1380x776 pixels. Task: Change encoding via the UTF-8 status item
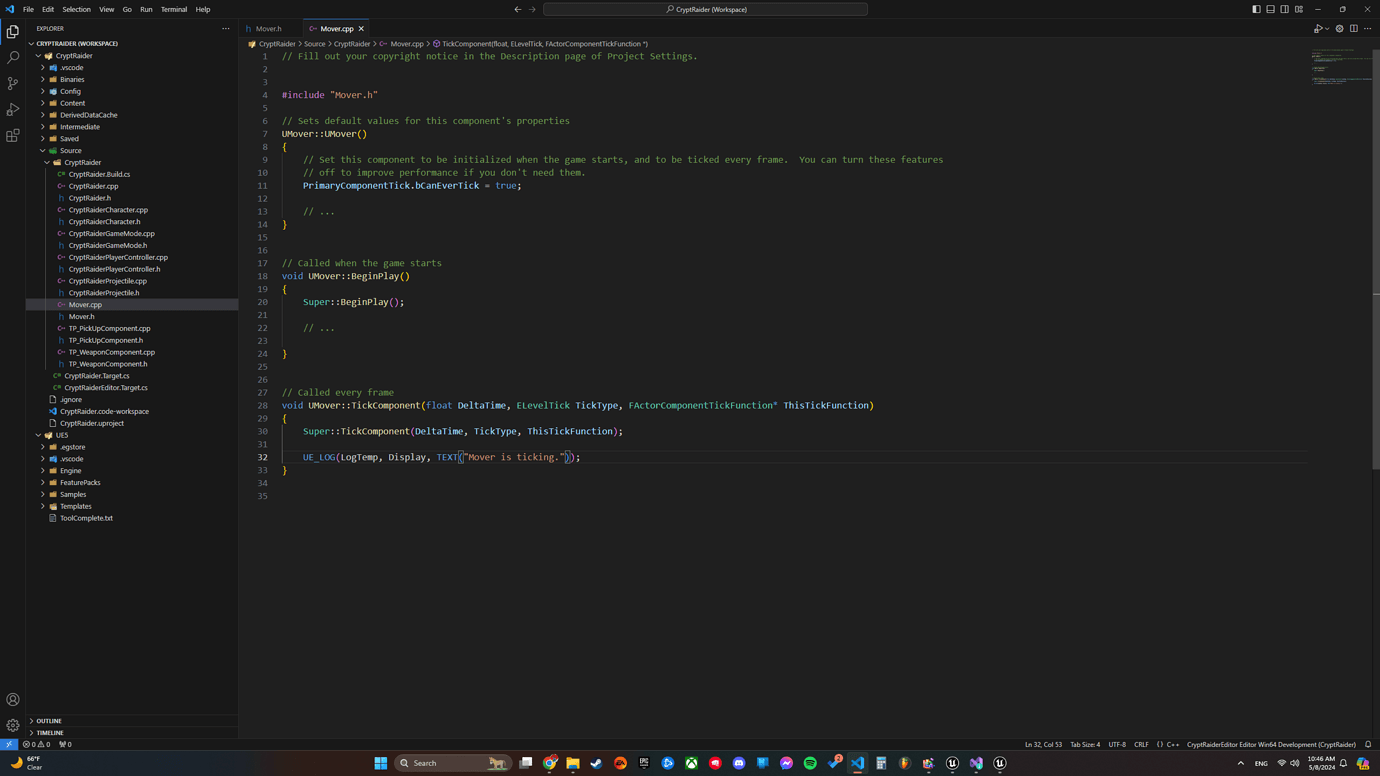click(x=1118, y=744)
